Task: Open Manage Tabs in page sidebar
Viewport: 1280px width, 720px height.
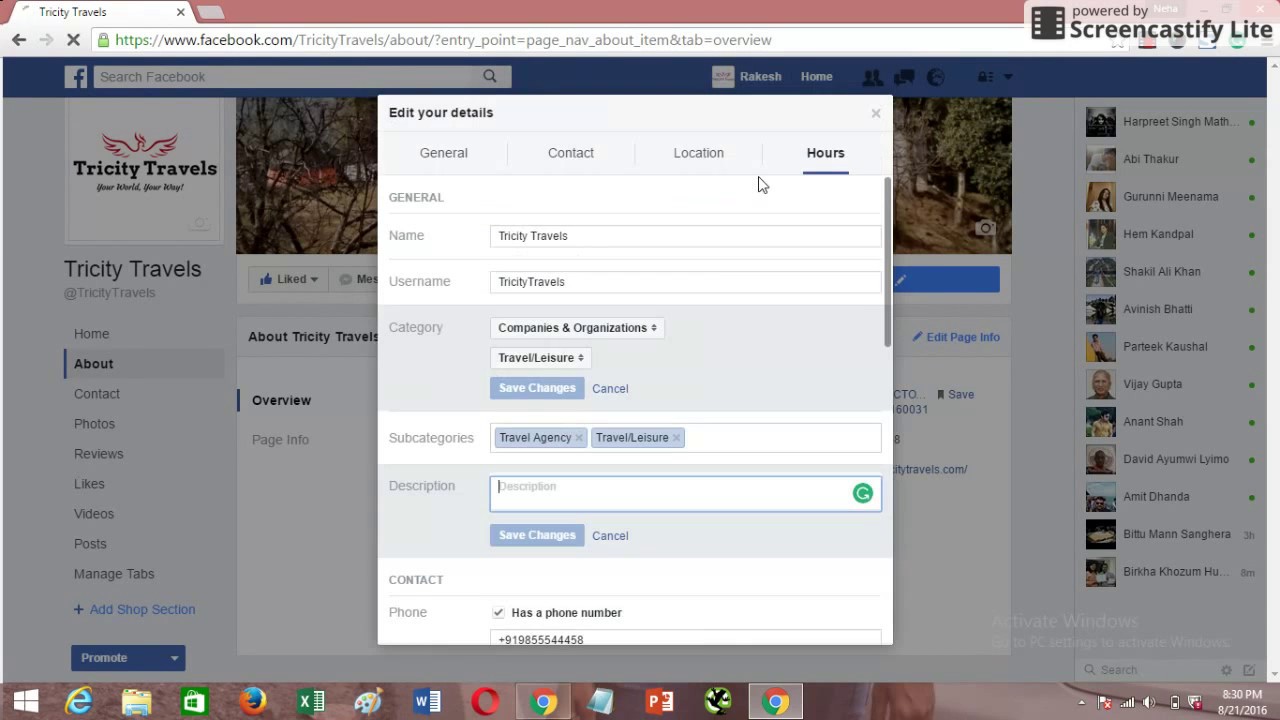Action: (114, 574)
